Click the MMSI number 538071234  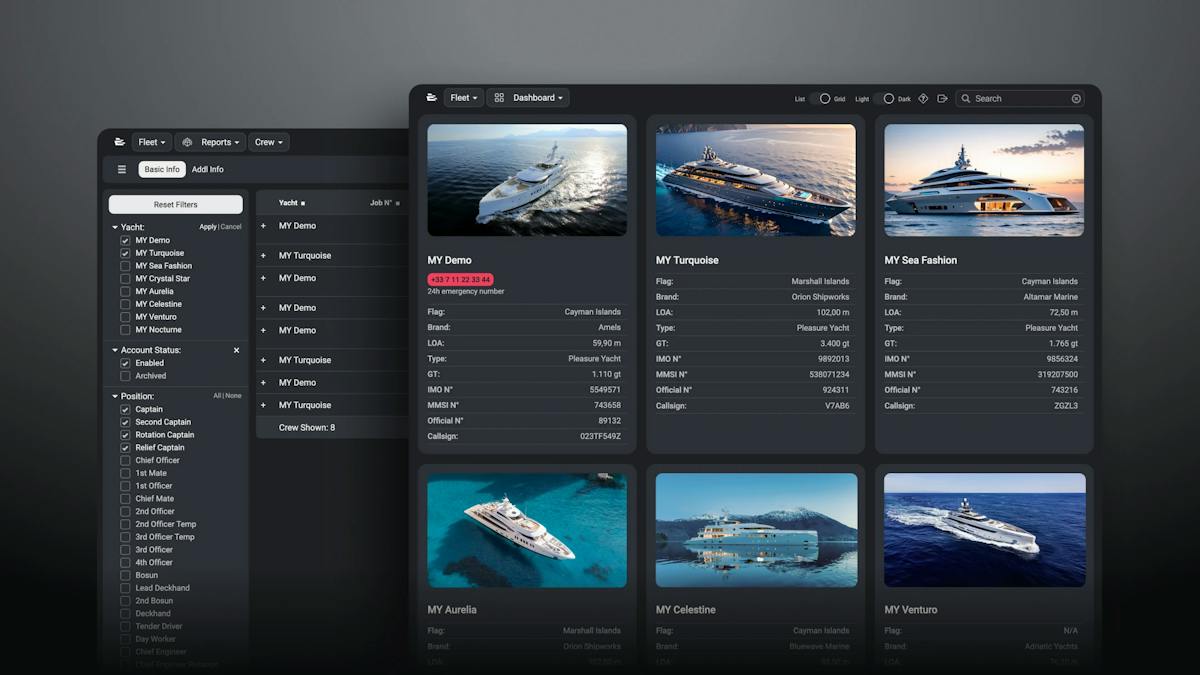click(x=829, y=375)
